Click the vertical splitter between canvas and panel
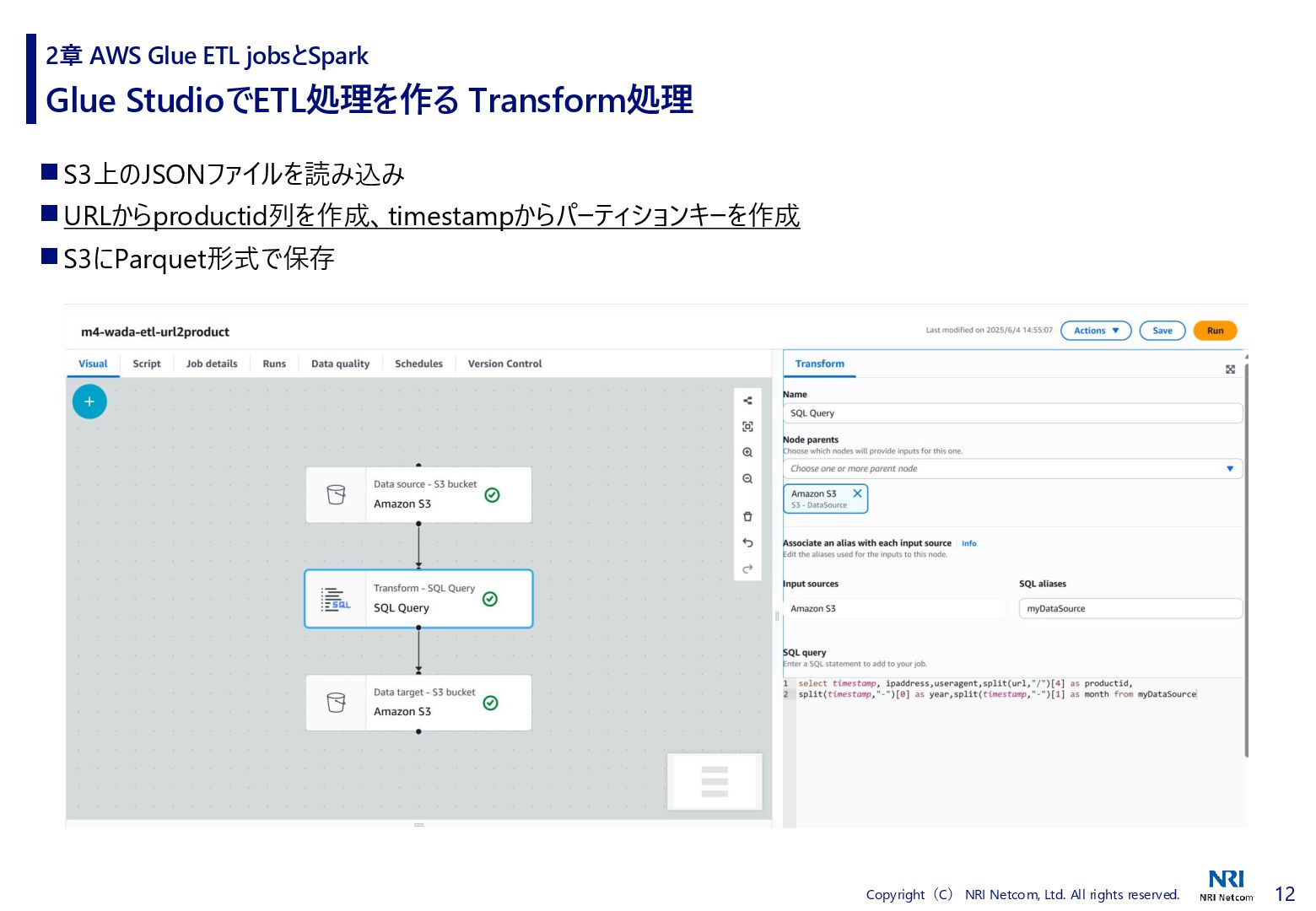This screenshot has width=1316, height=911. (x=777, y=616)
